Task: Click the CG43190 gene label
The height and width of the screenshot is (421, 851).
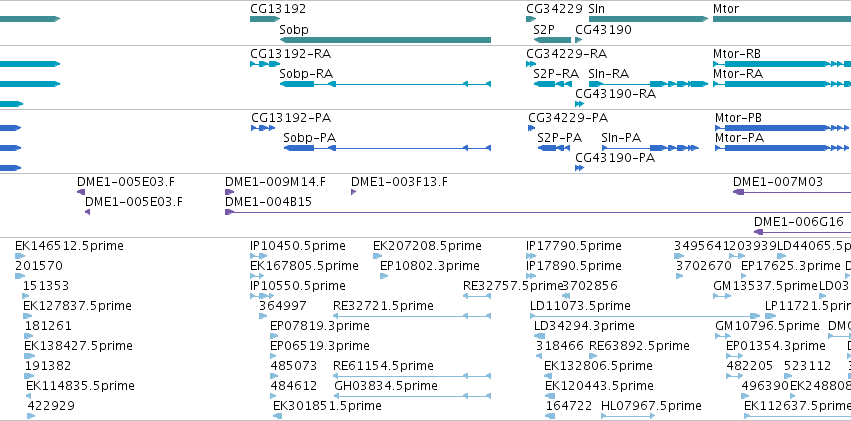Action: (604, 29)
